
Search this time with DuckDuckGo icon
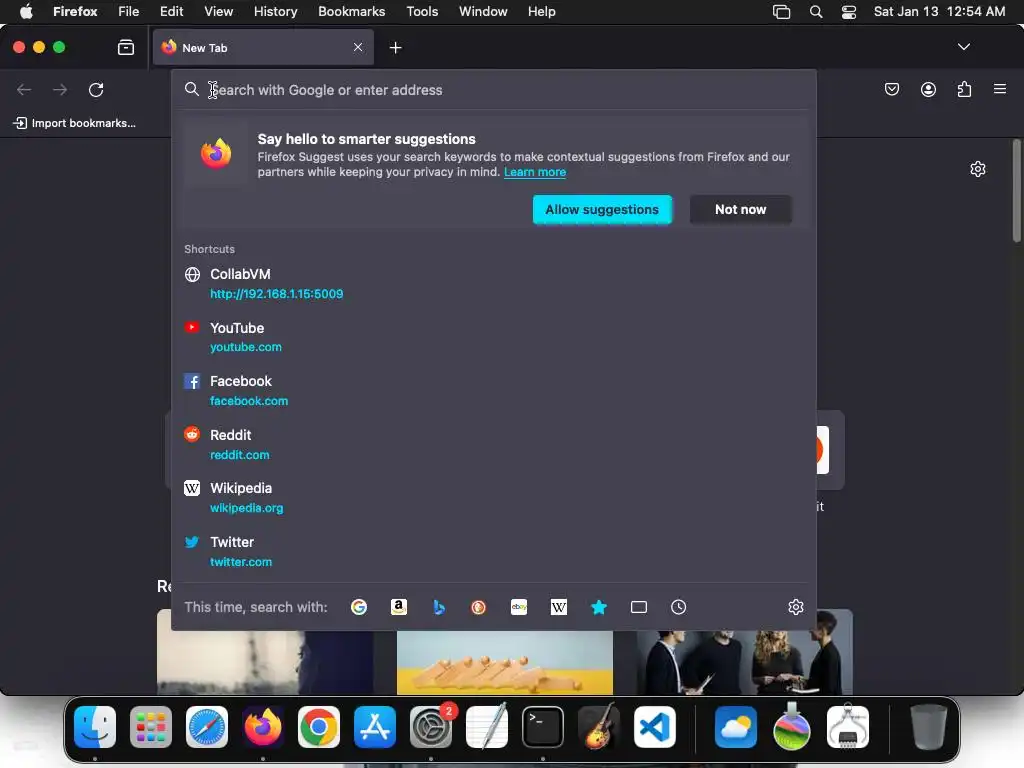click(x=479, y=607)
